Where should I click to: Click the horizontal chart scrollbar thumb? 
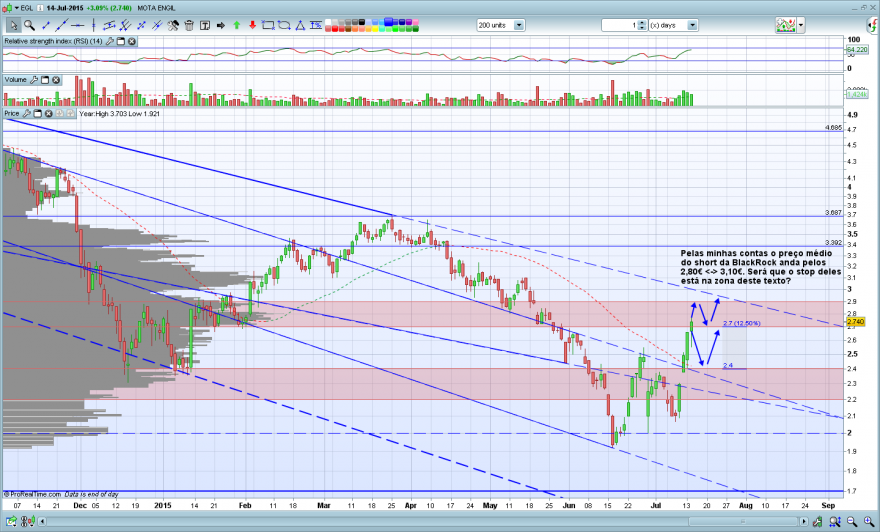(742, 521)
